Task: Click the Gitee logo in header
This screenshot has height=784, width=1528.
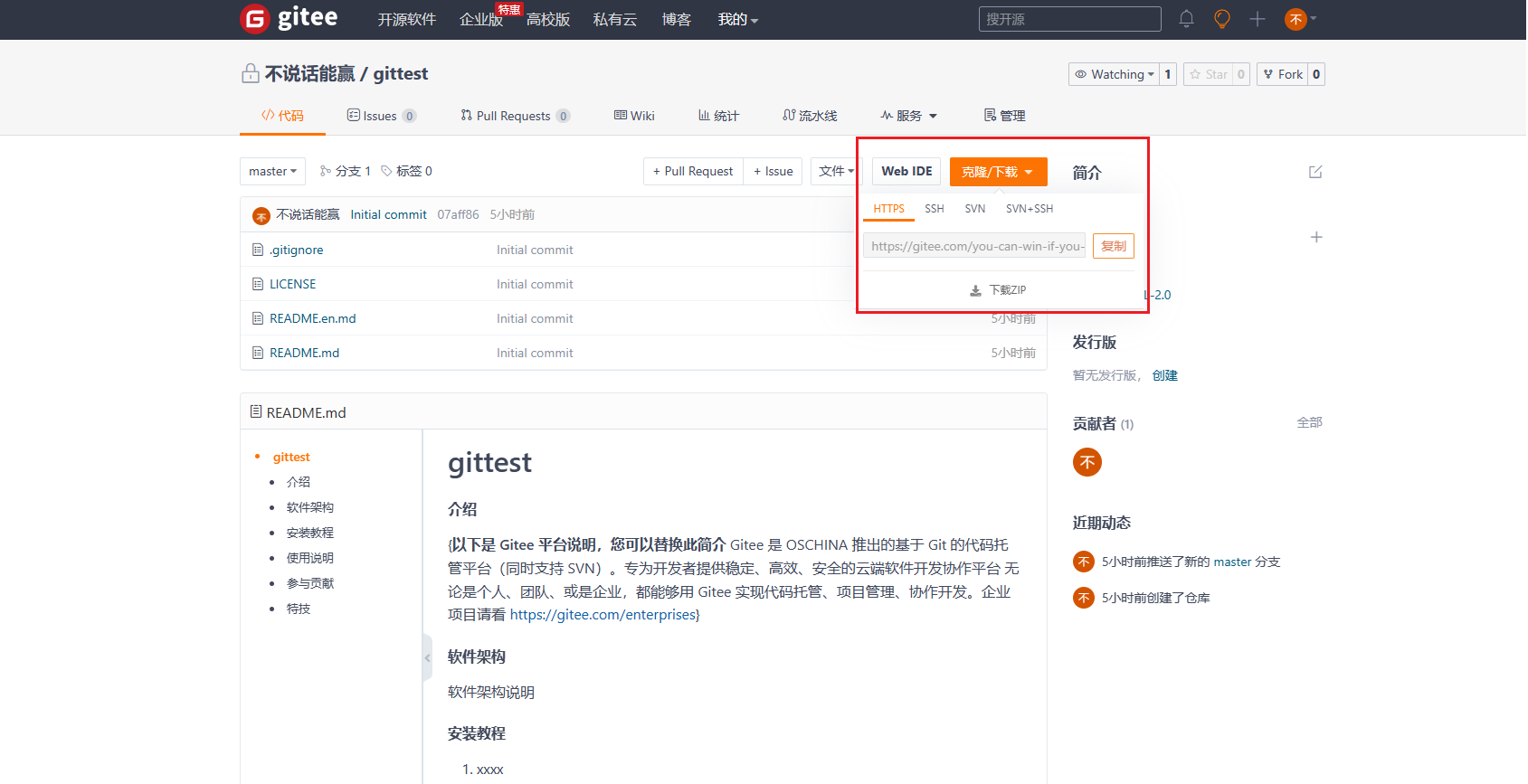Action: pyautogui.click(x=289, y=18)
